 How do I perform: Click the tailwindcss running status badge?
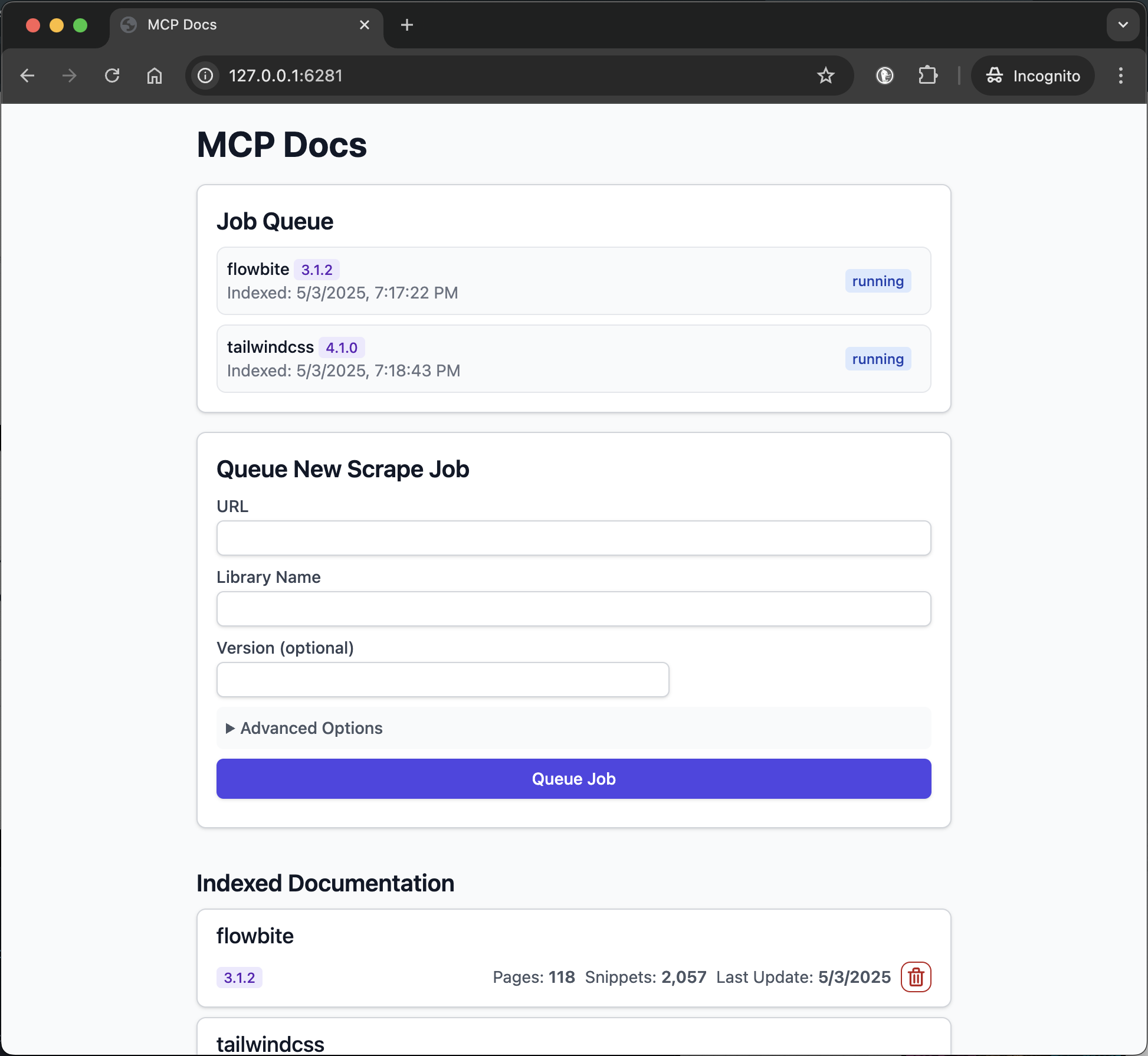pos(877,359)
